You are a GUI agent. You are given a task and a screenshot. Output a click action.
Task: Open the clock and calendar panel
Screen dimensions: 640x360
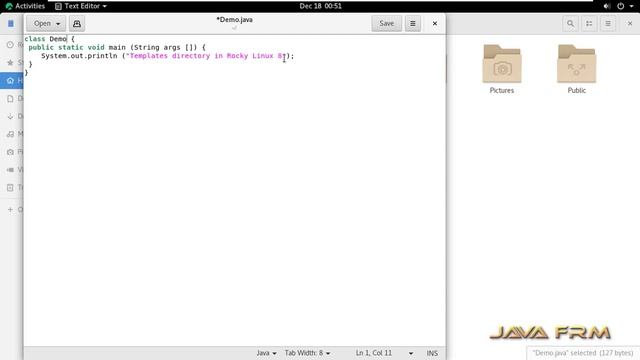(x=320, y=6)
